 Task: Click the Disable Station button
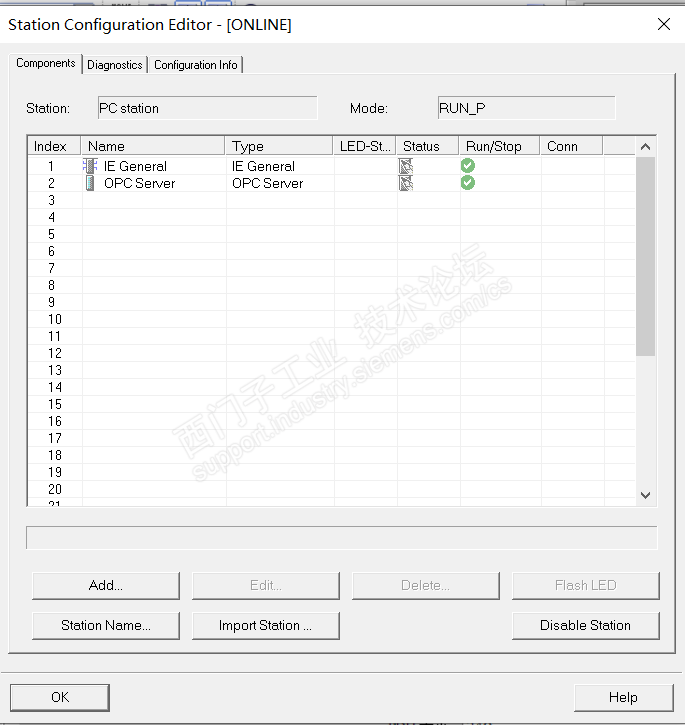tap(586, 626)
